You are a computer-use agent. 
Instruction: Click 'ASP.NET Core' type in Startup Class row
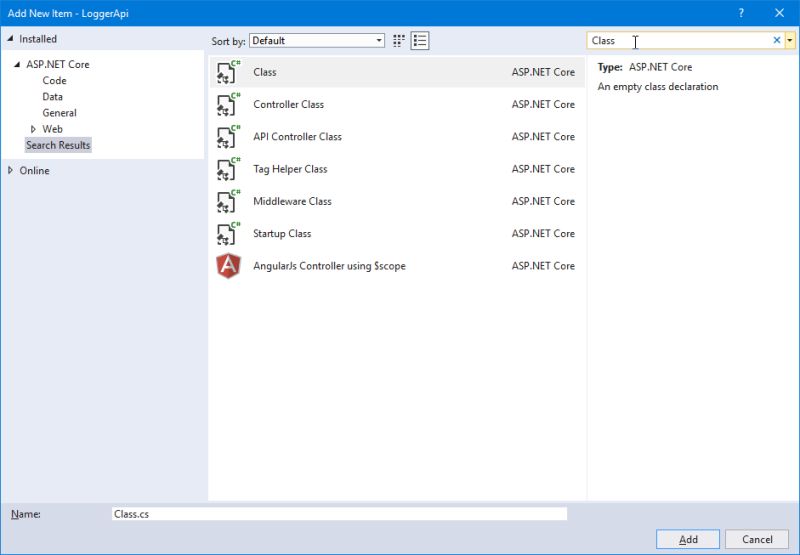[x=543, y=234]
